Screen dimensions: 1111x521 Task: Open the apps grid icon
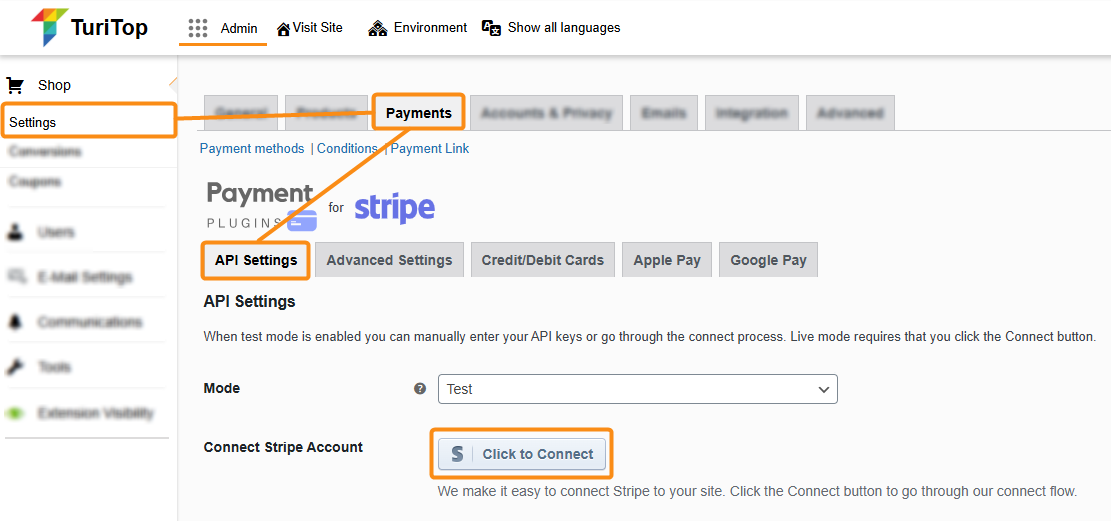198,28
